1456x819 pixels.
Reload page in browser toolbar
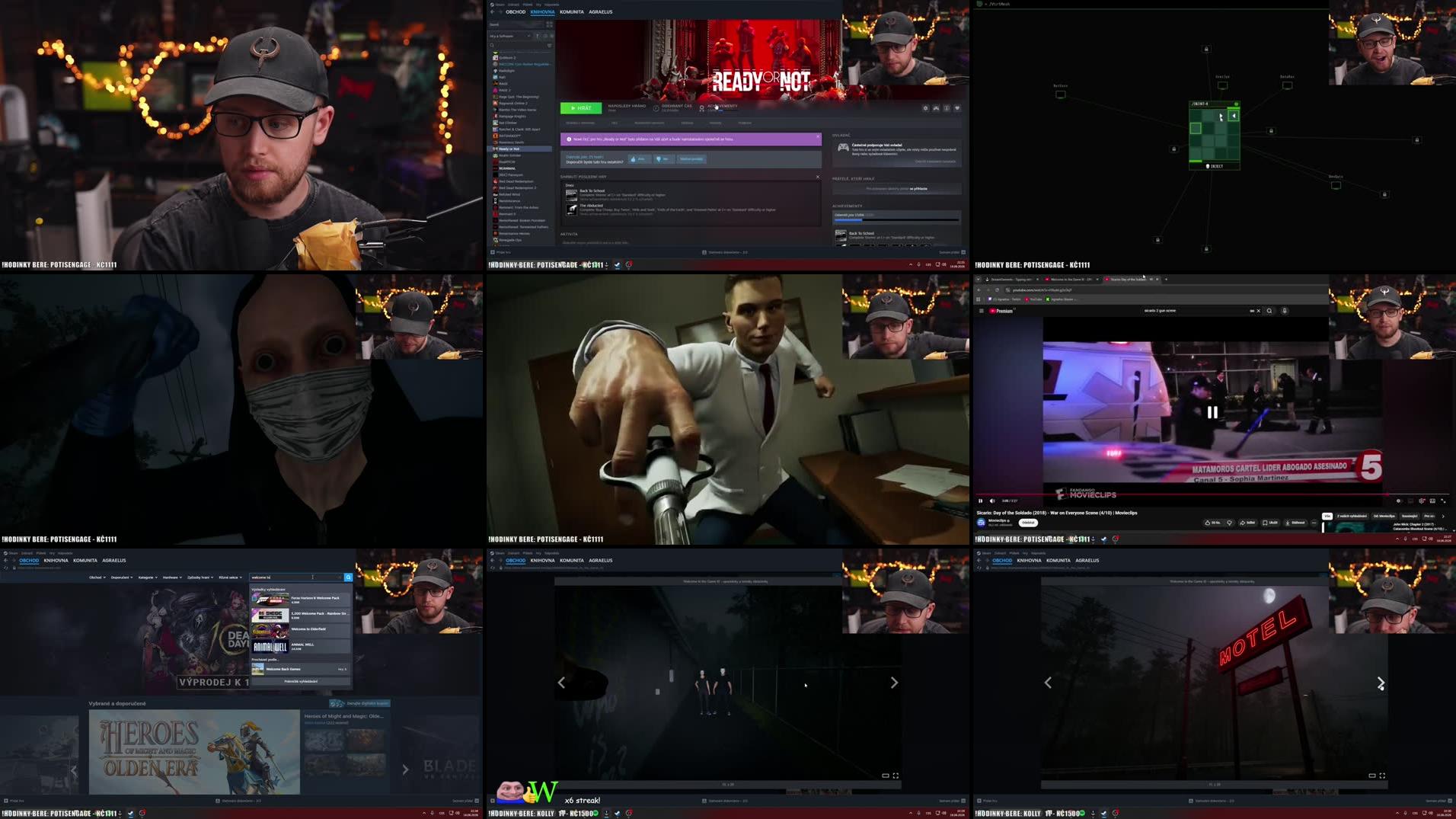click(x=997, y=290)
